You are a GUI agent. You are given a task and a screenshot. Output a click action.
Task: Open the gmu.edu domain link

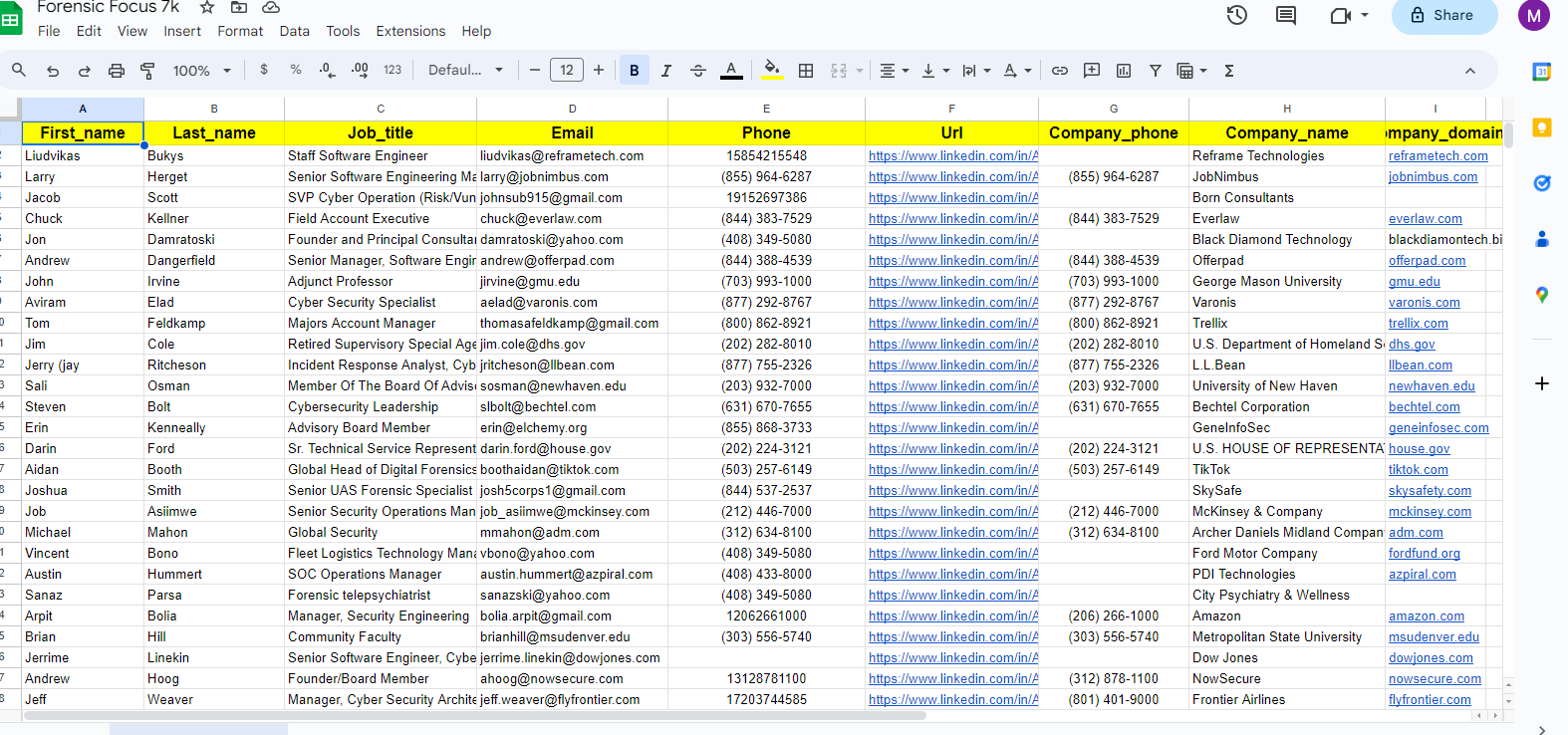(1415, 281)
